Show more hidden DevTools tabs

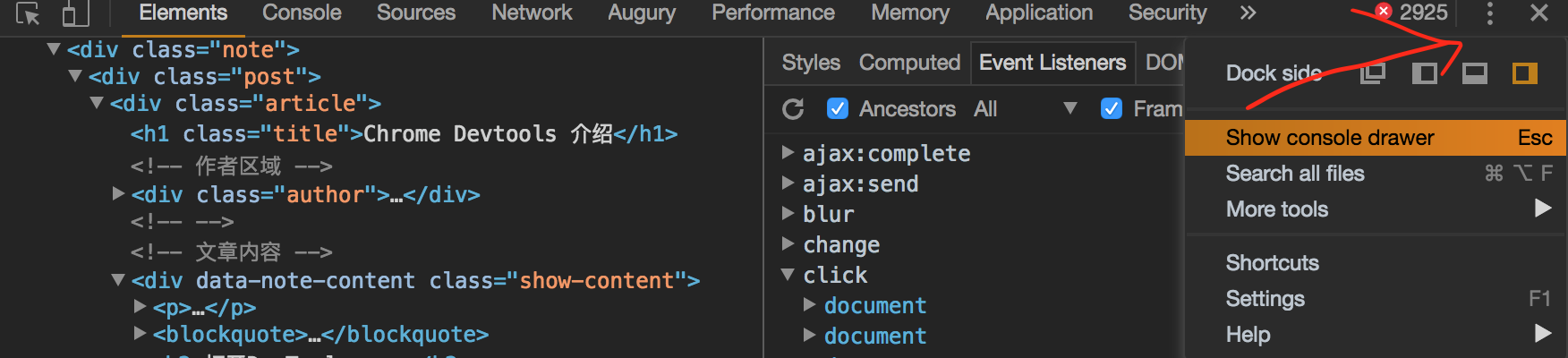(x=1248, y=13)
